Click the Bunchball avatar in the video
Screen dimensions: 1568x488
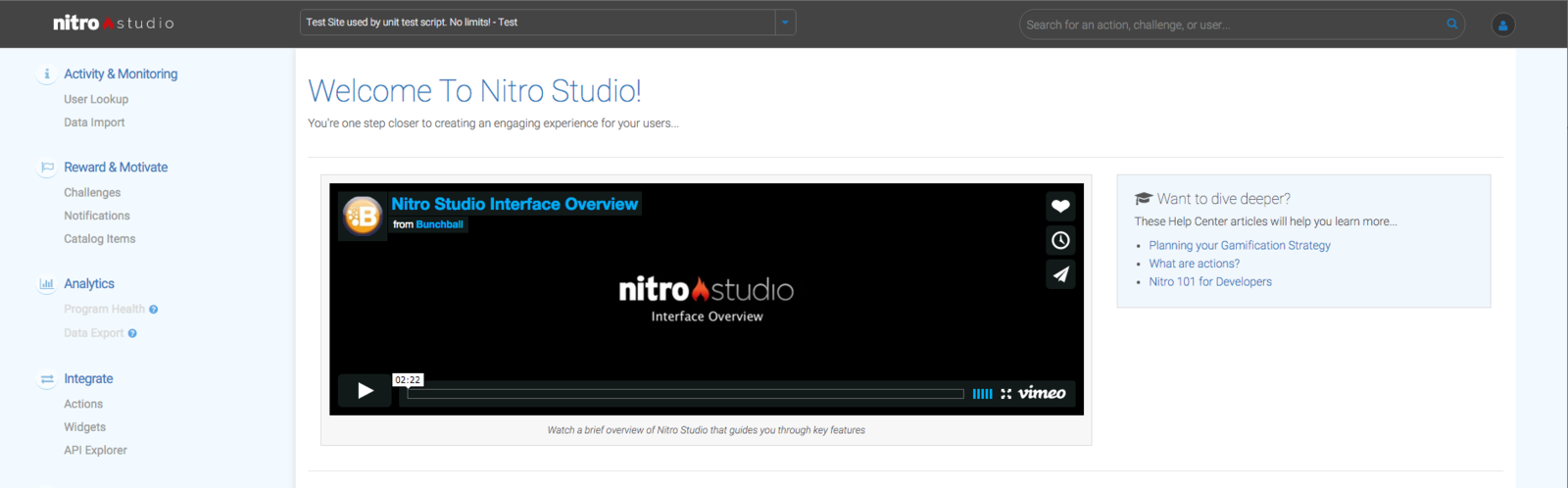point(363,216)
